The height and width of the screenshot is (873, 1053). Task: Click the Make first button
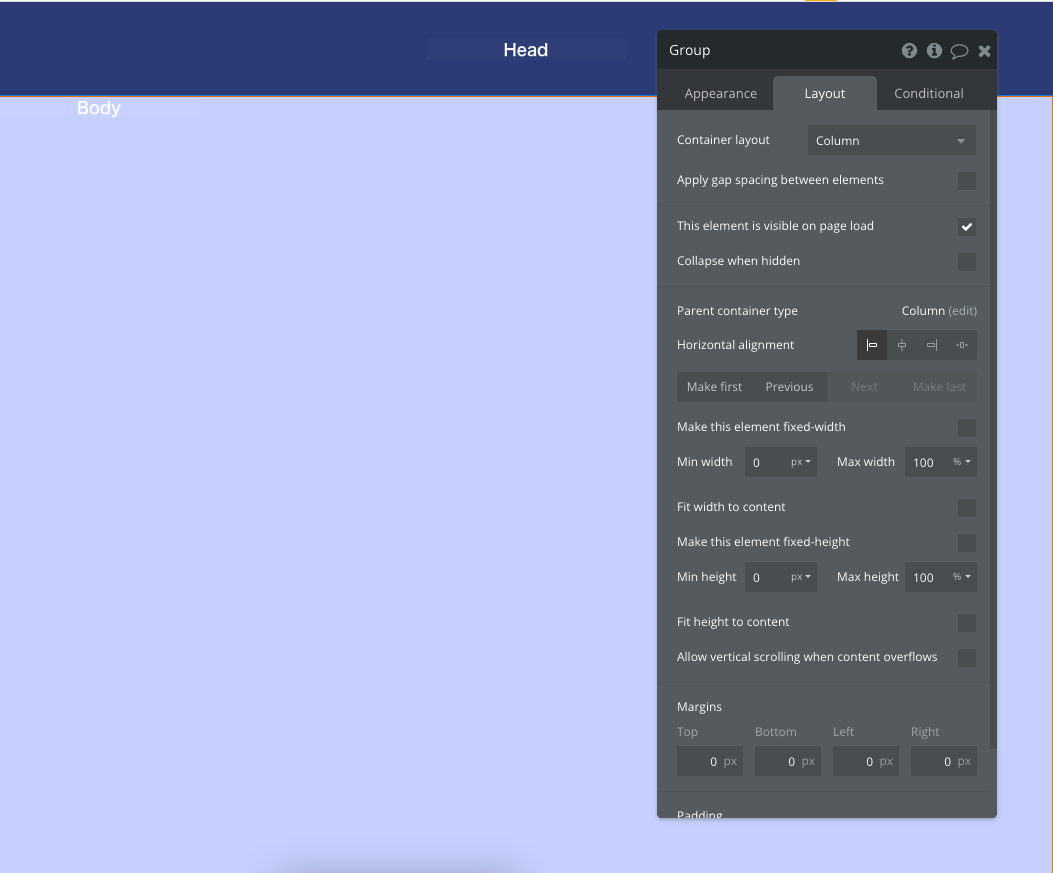click(x=714, y=387)
